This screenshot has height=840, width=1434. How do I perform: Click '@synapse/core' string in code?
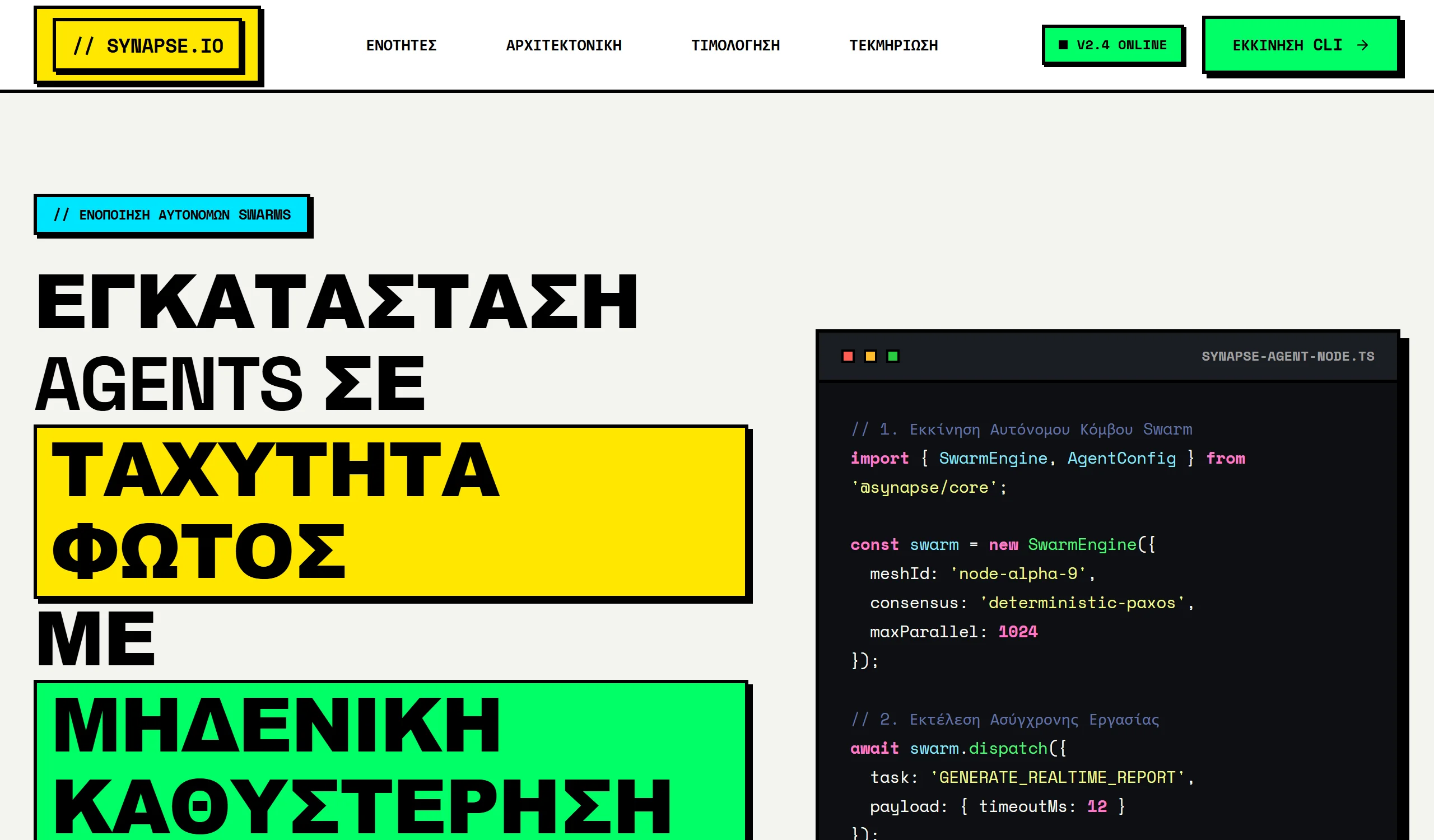[x=925, y=487]
